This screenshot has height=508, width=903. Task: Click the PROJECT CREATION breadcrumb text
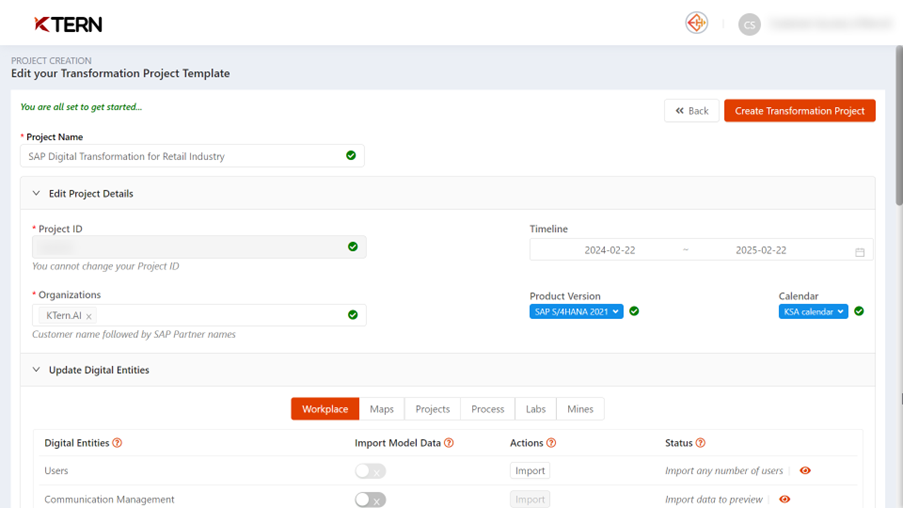coord(51,60)
